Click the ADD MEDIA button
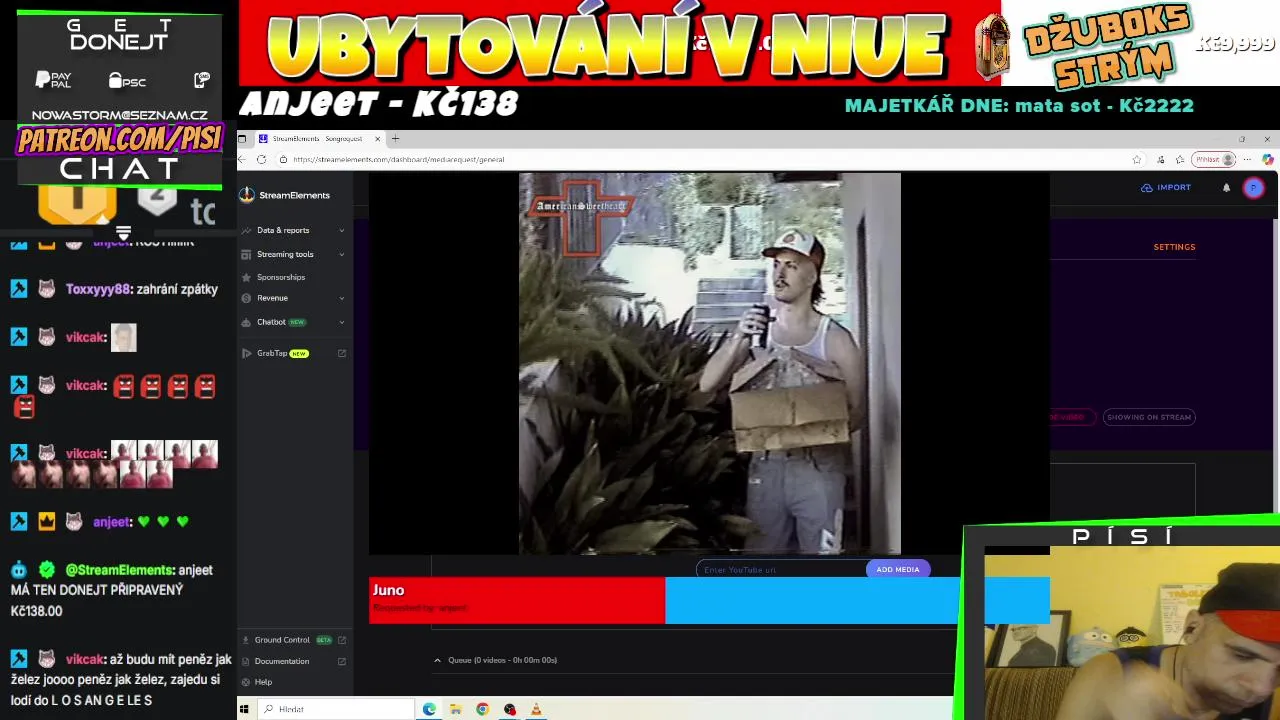1280x720 pixels. pos(897,570)
